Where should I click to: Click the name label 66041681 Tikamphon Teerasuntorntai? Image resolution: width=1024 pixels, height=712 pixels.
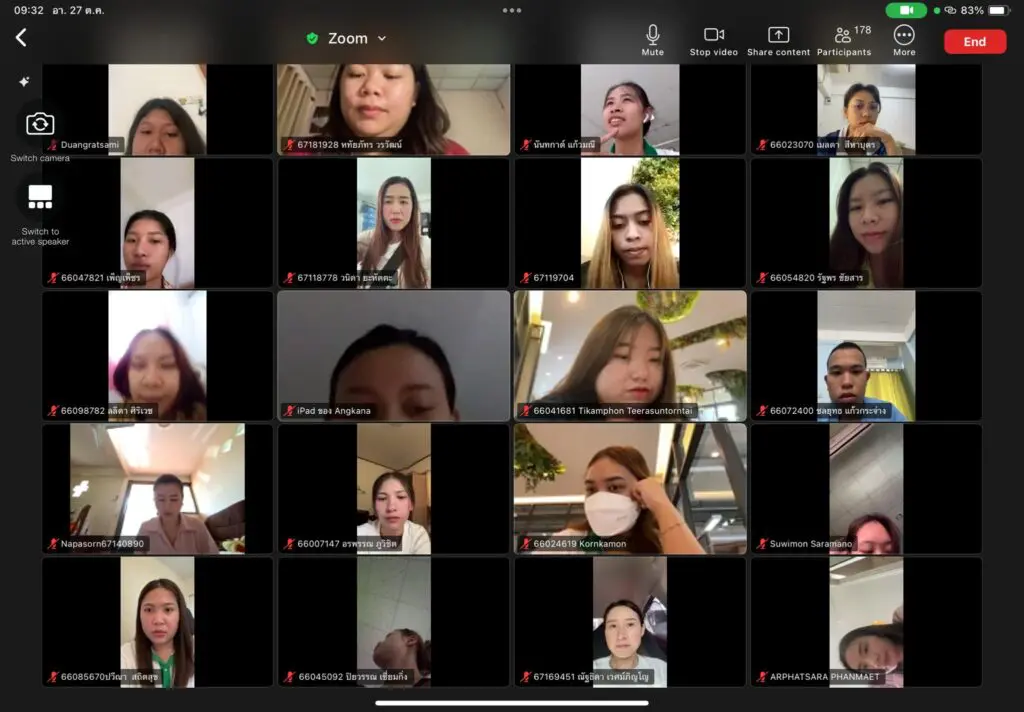(x=613, y=411)
